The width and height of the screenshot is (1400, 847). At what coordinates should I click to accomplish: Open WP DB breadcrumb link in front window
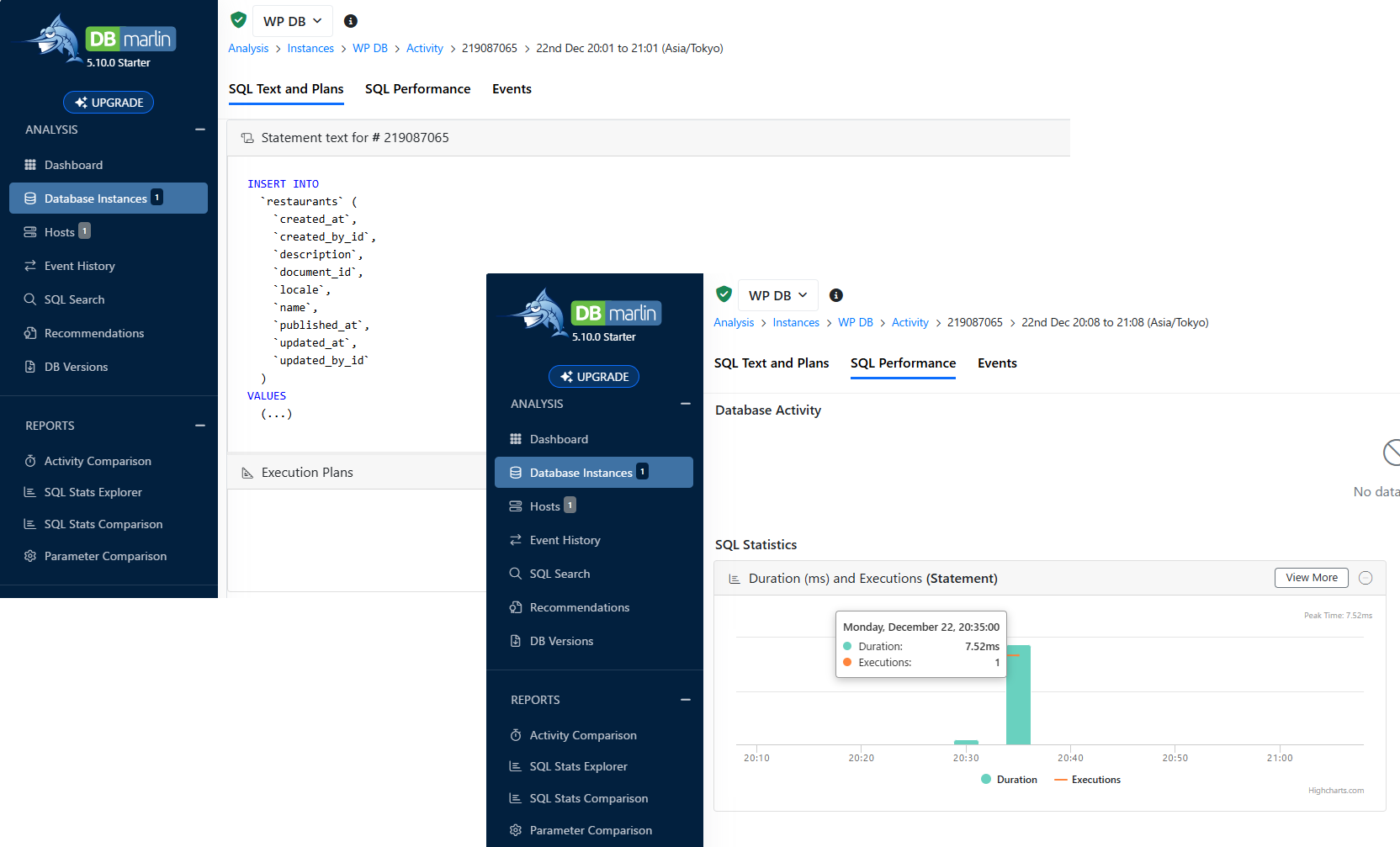856,322
